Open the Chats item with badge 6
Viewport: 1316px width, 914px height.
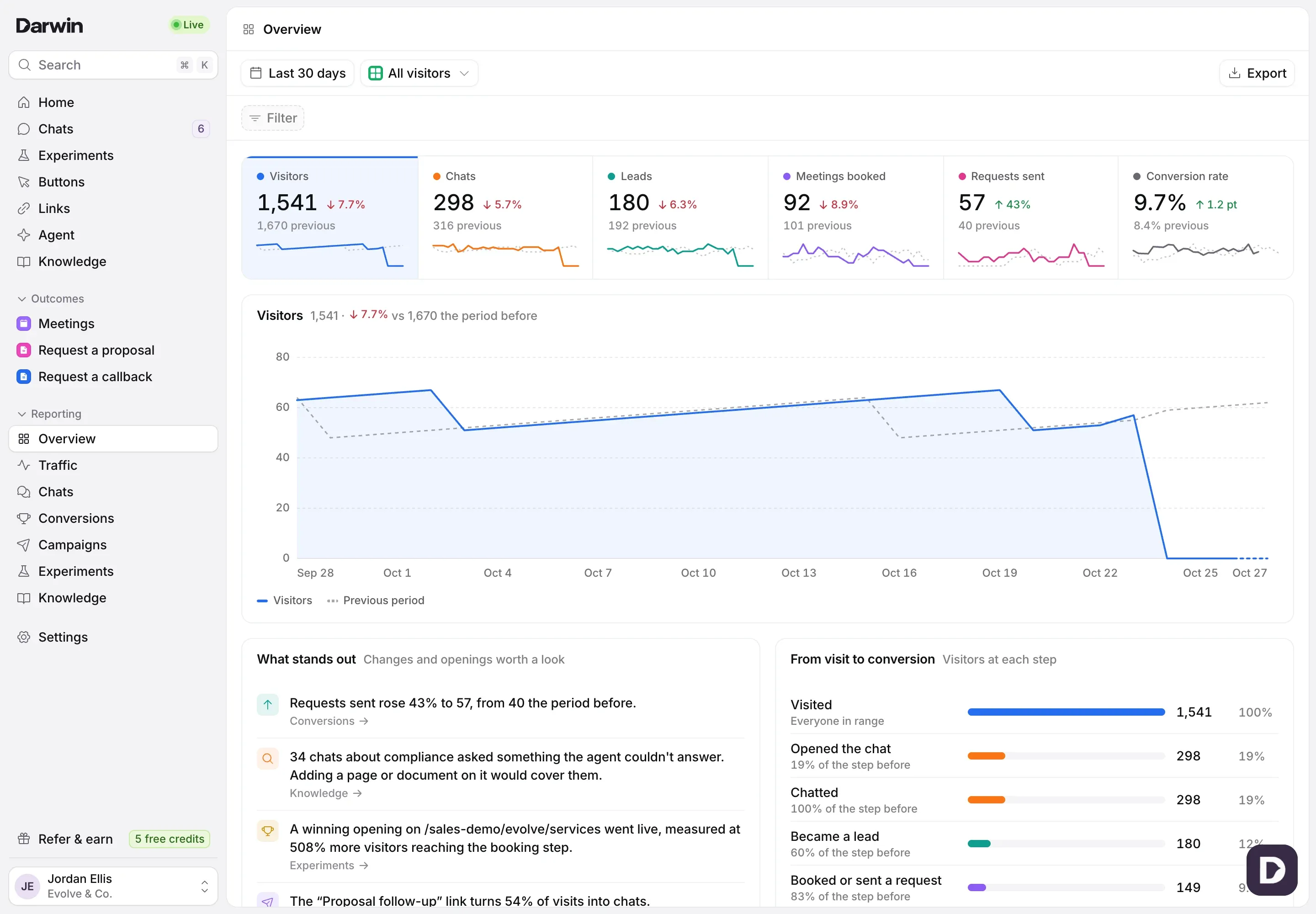click(x=113, y=129)
